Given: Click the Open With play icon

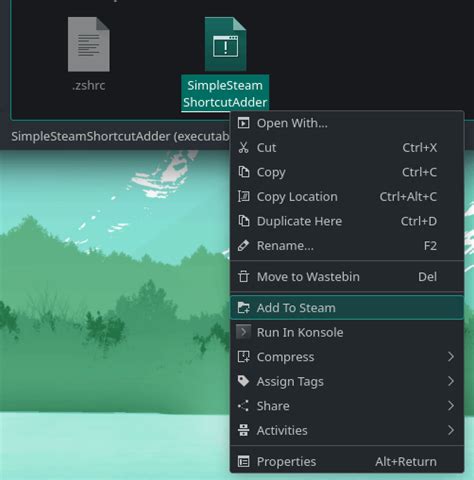Looking at the screenshot, I should point(243,123).
